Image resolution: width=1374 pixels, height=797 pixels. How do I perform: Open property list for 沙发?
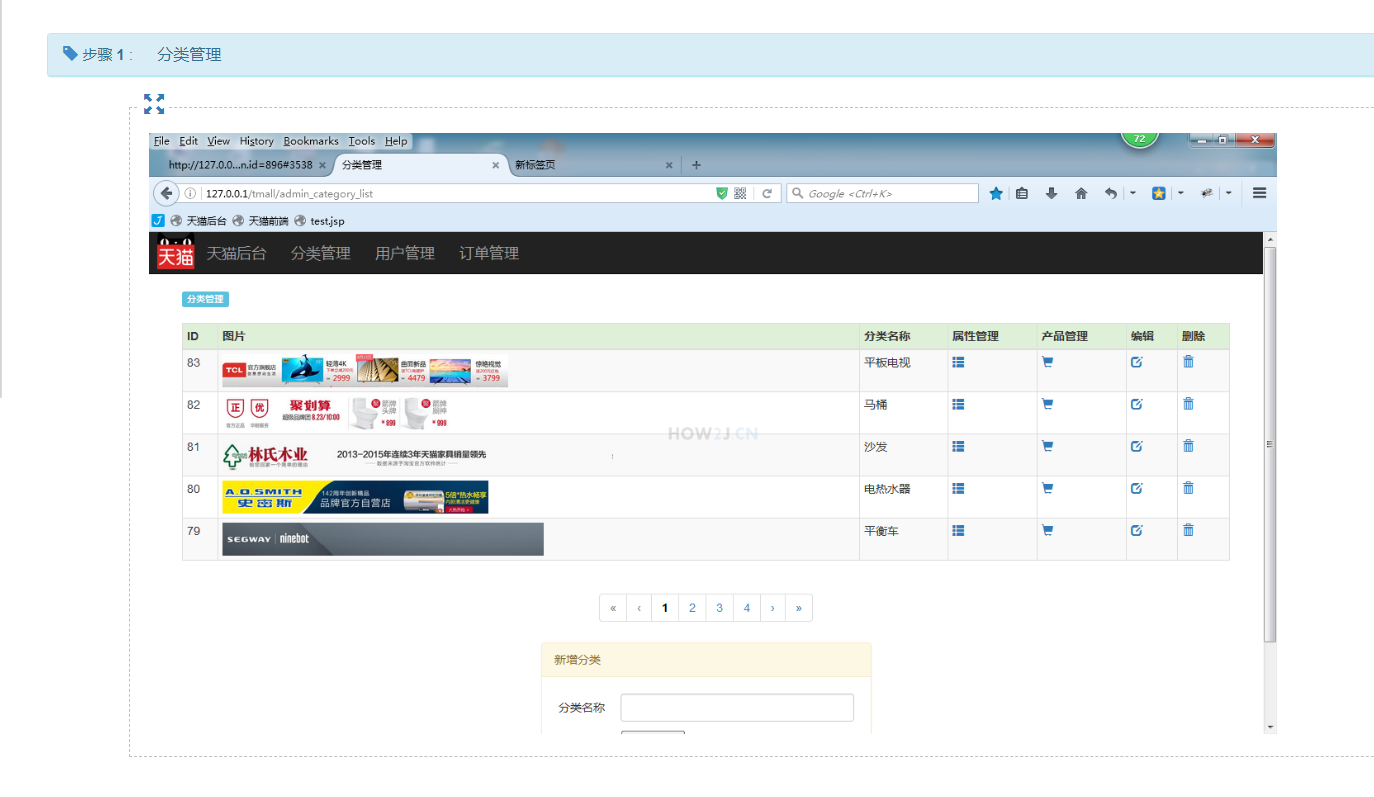point(958,446)
